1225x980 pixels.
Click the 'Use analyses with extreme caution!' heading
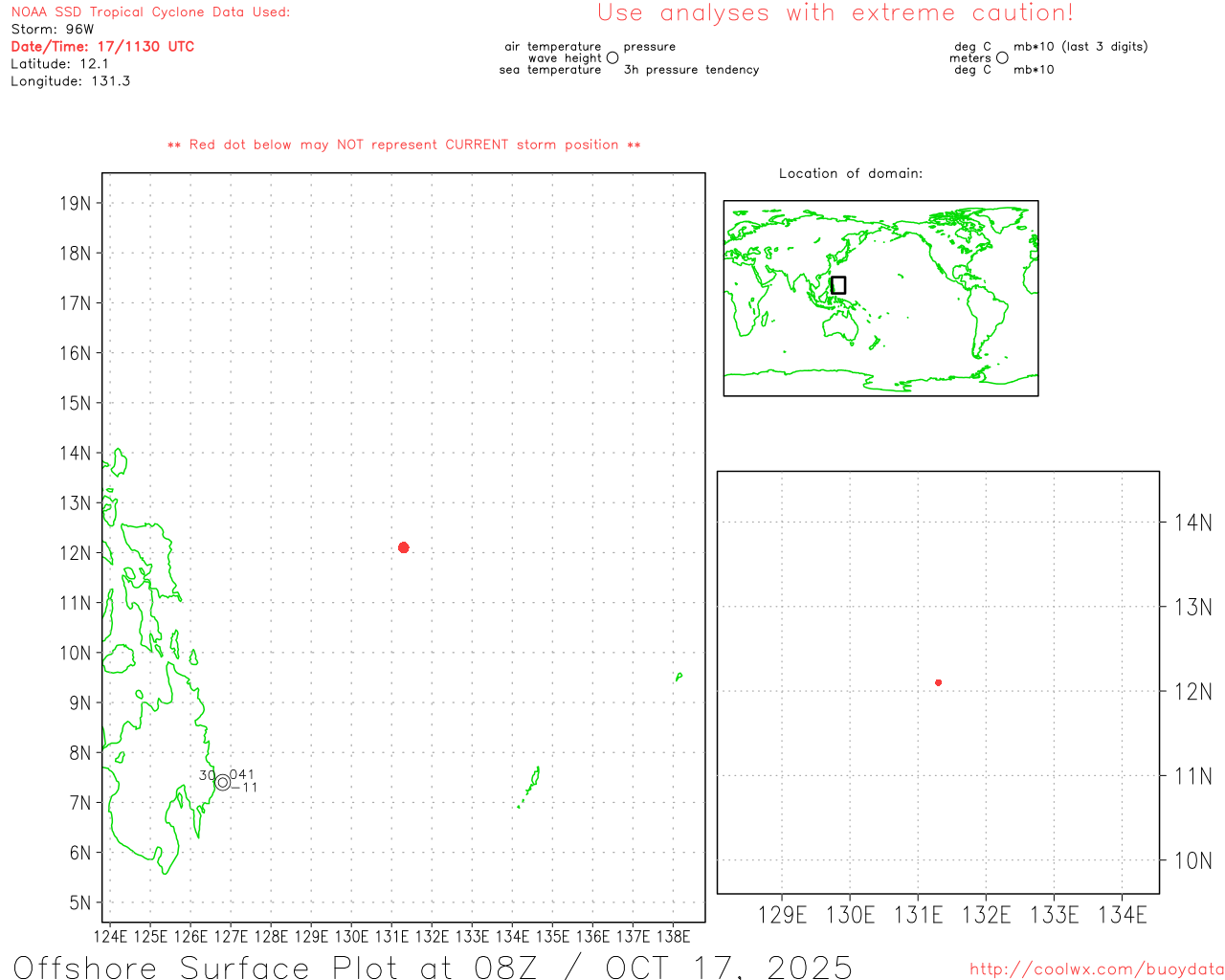point(835,13)
